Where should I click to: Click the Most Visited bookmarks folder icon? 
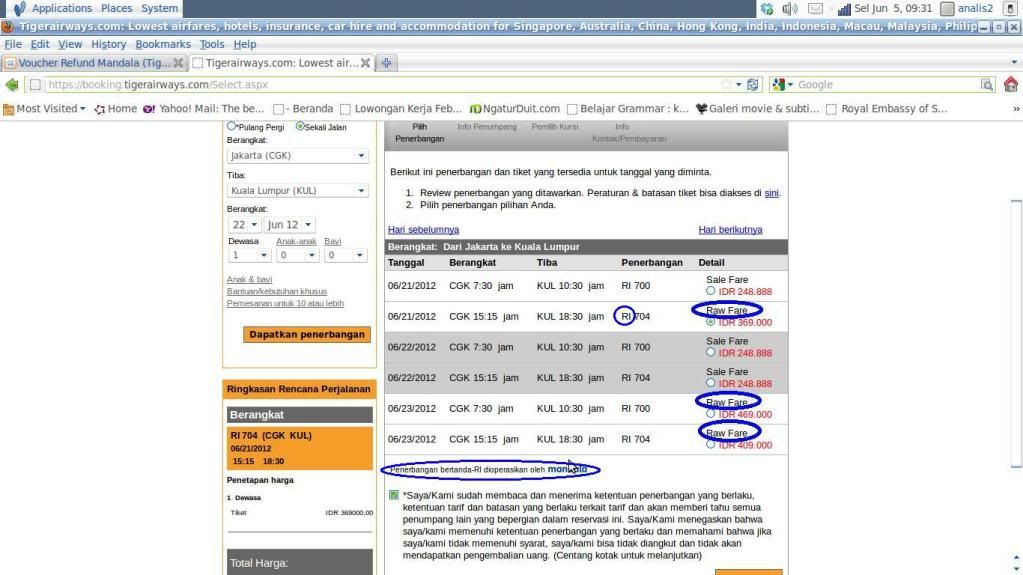pos(8,109)
